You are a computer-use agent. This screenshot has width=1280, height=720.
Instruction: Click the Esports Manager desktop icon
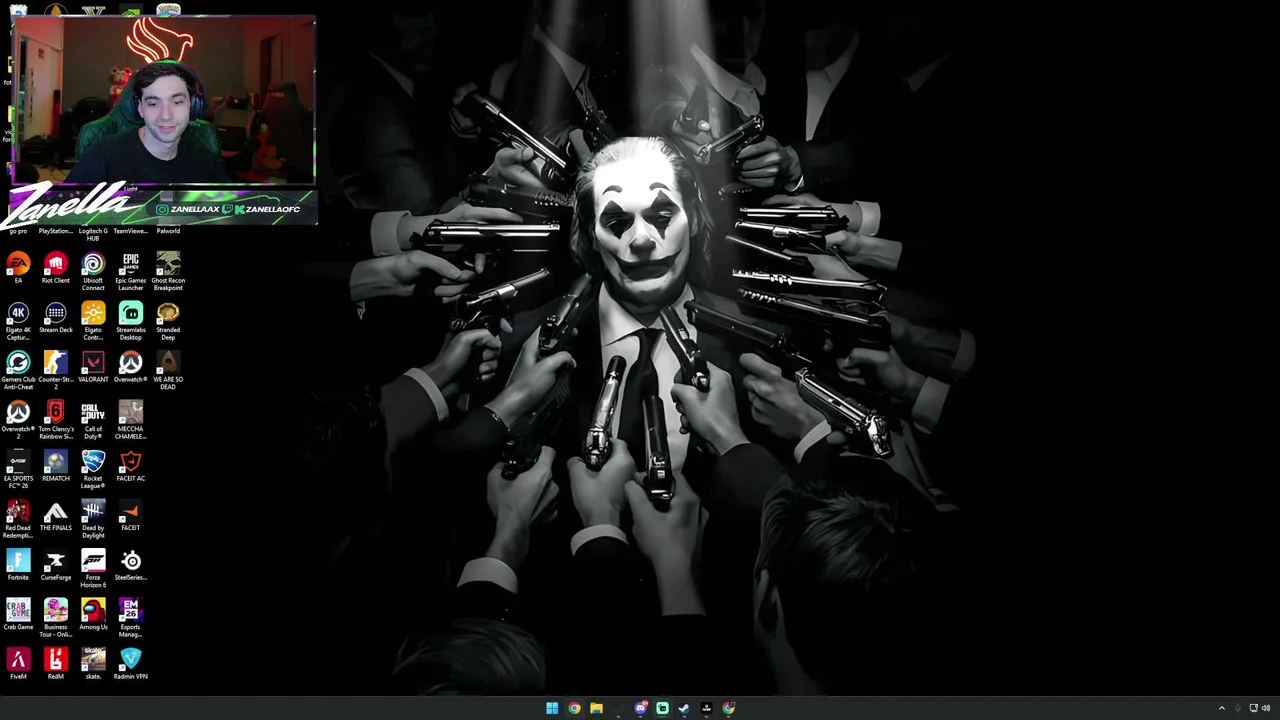pyautogui.click(x=131, y=618)
